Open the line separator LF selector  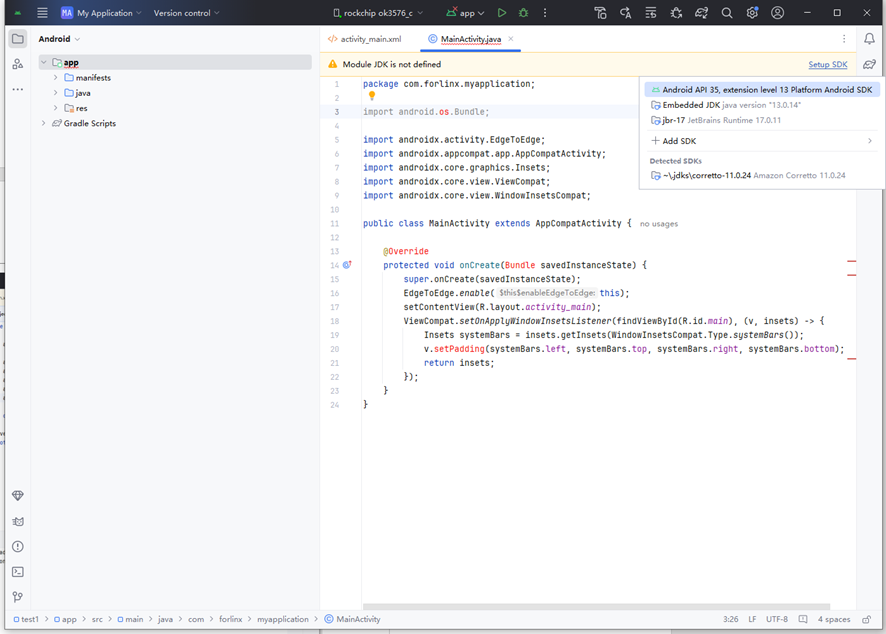coord(752,619)
